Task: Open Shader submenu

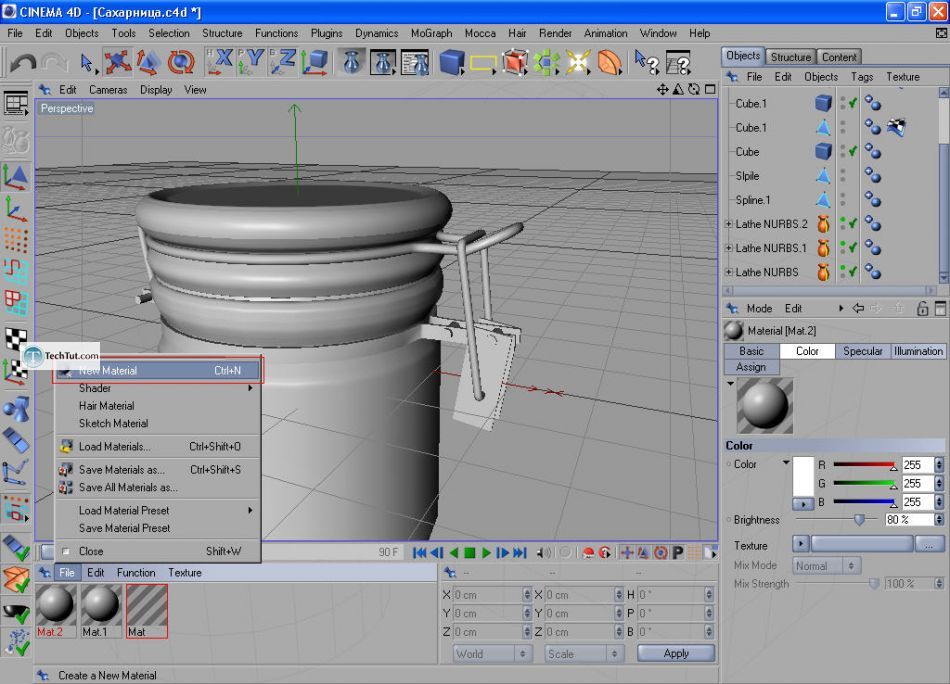Action: pos(158,388)
